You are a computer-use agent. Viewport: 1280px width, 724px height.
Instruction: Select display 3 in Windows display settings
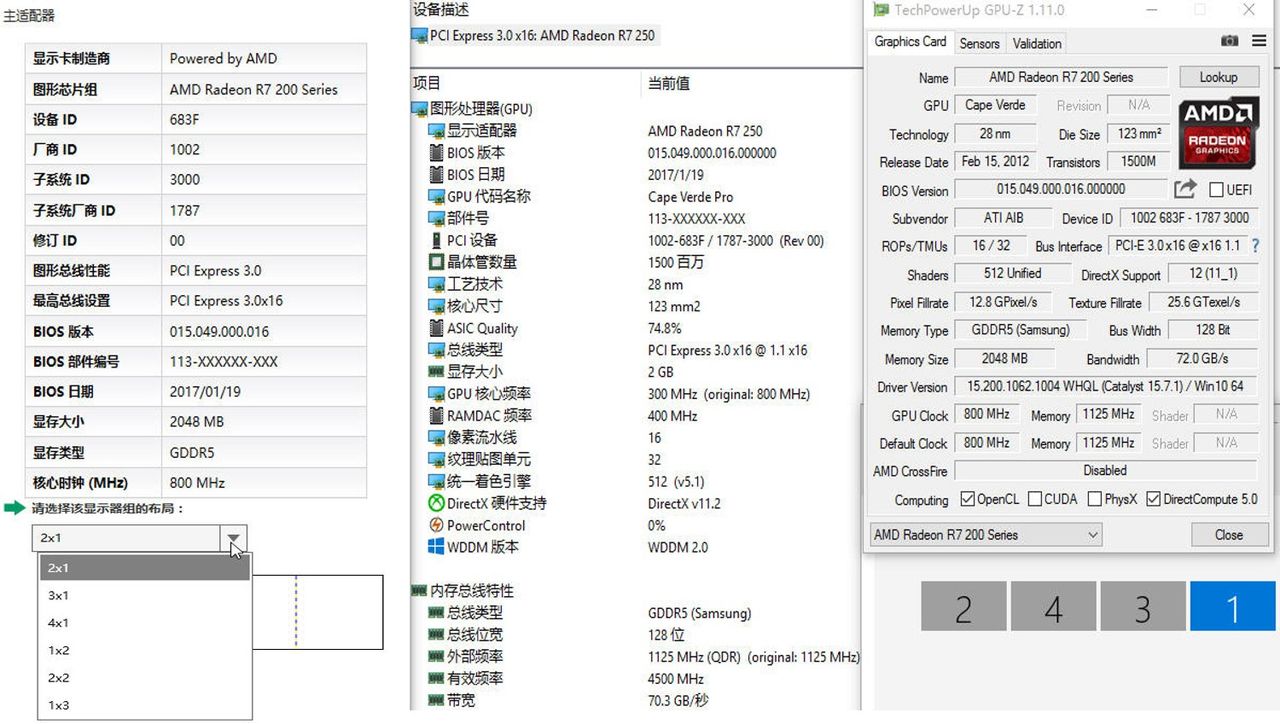tap(1142, 607)
